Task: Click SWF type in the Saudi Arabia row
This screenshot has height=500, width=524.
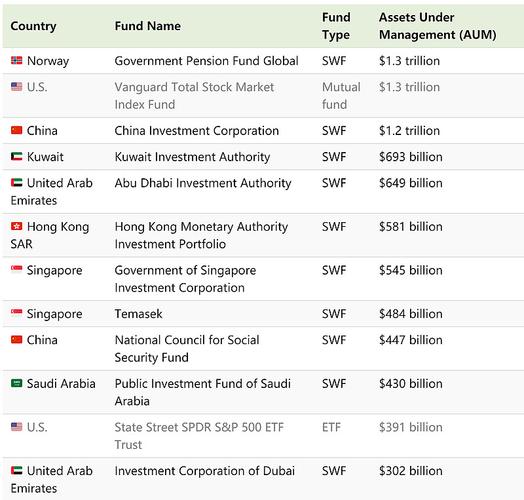Action: click(x=334, y=384)
